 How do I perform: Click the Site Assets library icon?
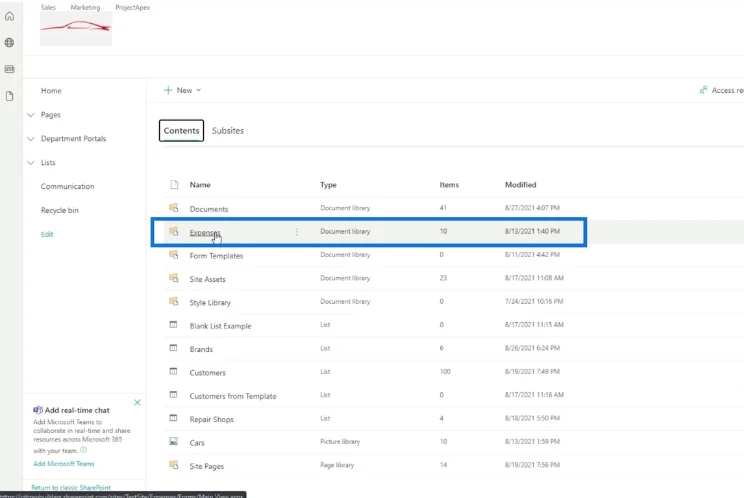pos(174,278)
